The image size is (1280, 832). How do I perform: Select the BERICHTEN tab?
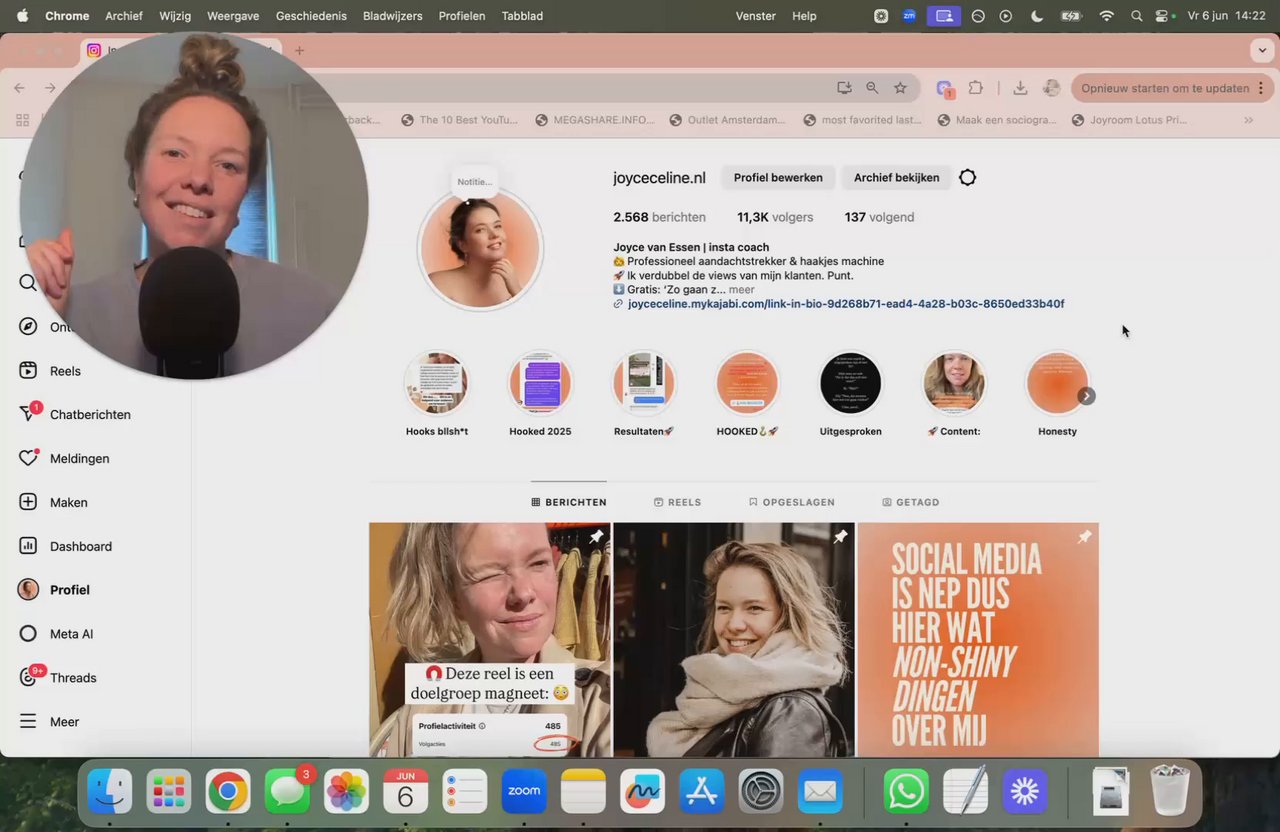(x=569, y=502)
